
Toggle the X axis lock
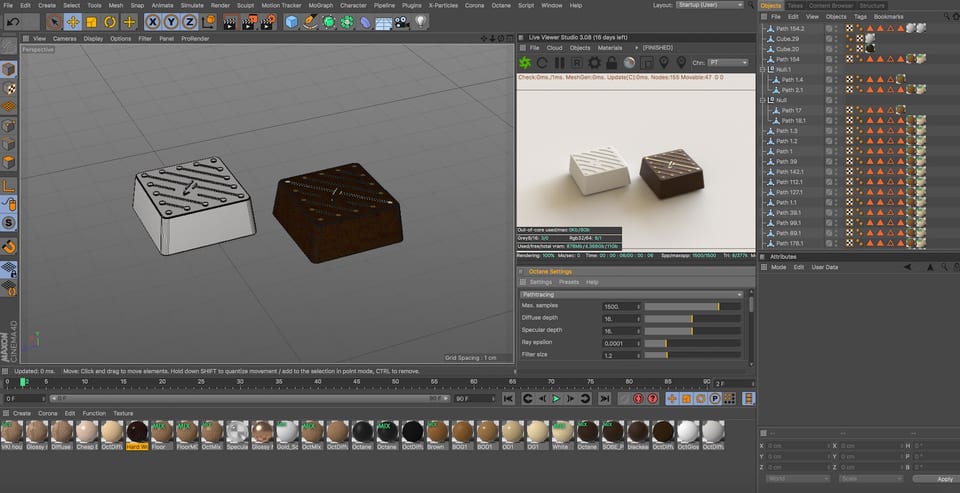point(154,21)
